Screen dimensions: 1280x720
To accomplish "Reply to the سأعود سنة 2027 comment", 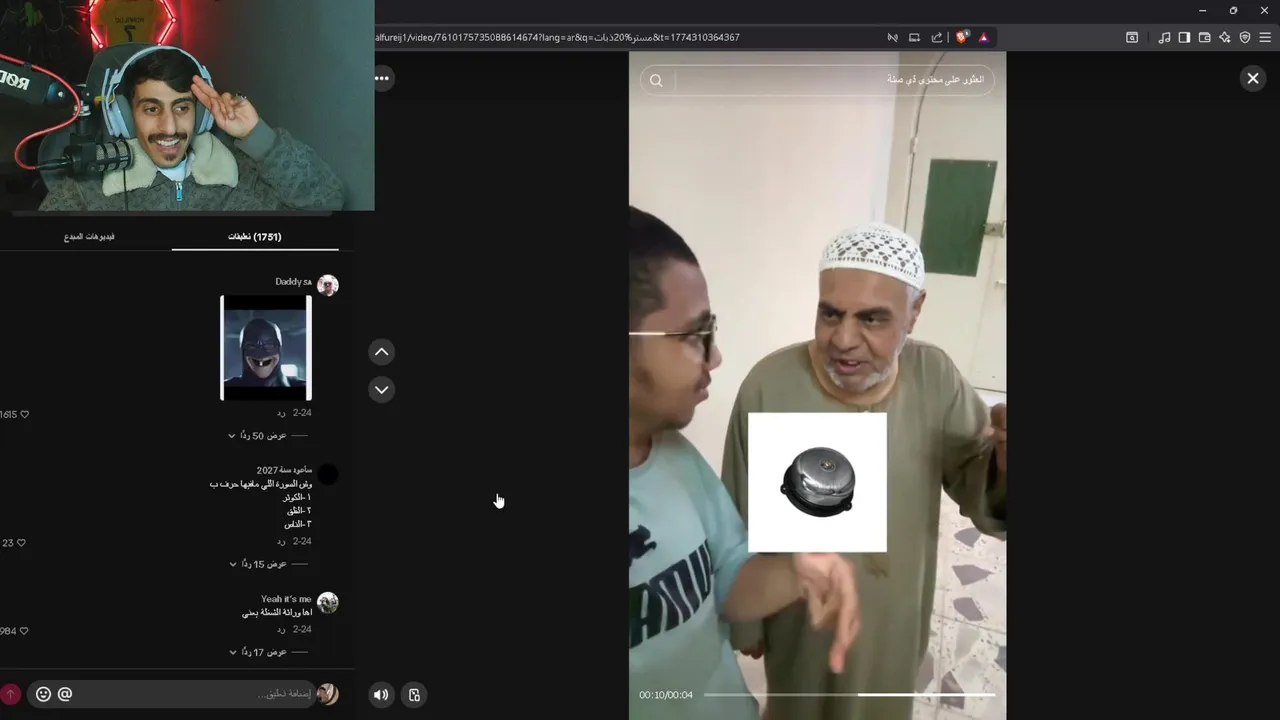I will click(281, 541).
